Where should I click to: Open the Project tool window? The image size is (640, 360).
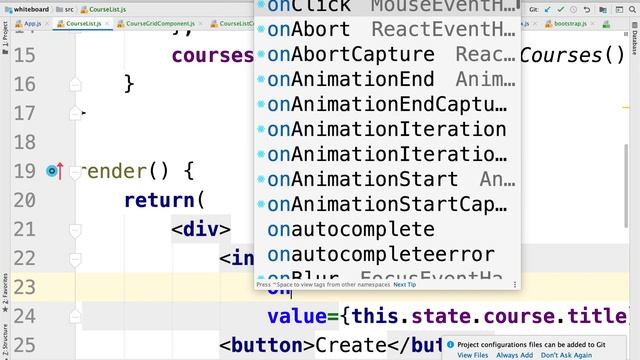[x=5, y=38]
